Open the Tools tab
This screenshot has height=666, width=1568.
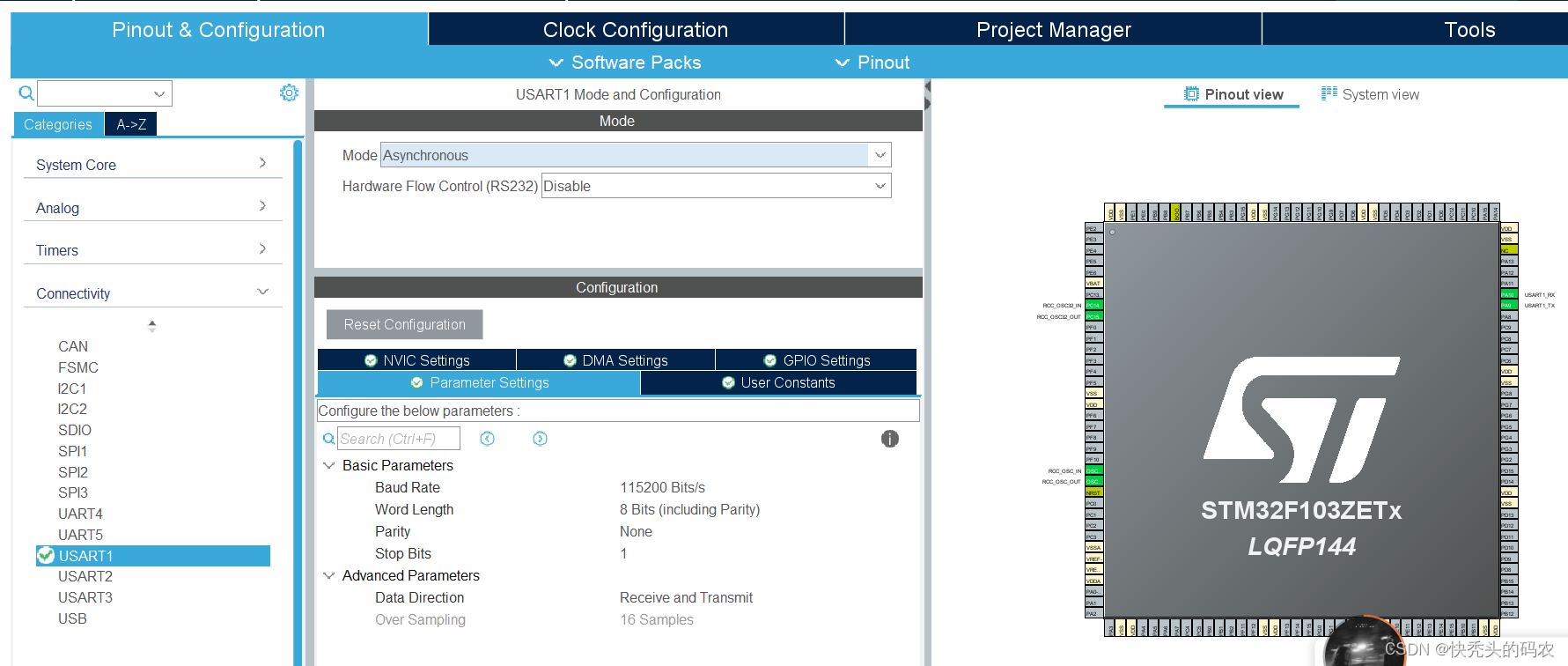coord(1469,29)
